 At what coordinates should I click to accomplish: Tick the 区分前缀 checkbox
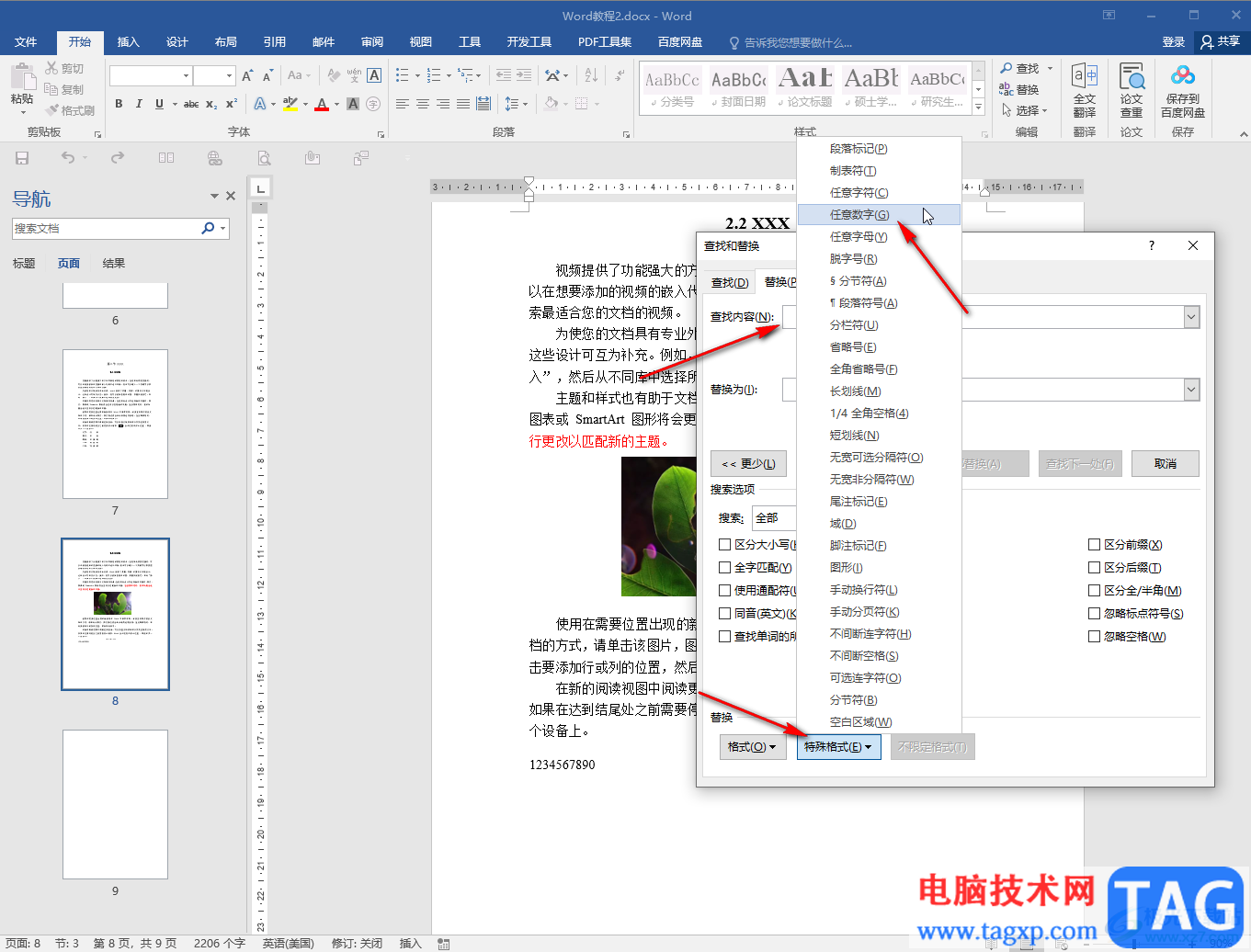tap(1095, 545)
